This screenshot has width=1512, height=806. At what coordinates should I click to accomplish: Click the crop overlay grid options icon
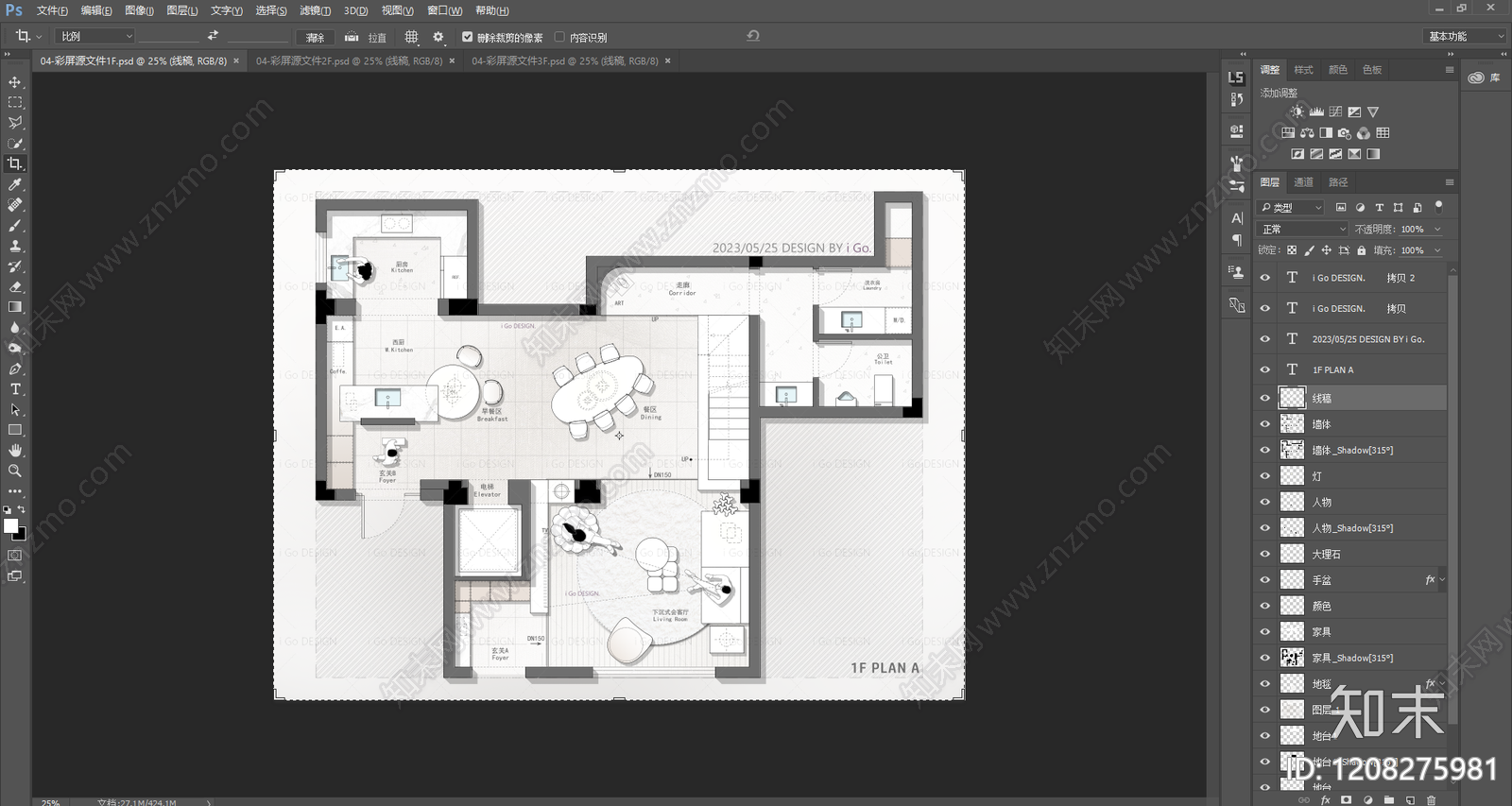pyautogui.click(x=411, y=37)
